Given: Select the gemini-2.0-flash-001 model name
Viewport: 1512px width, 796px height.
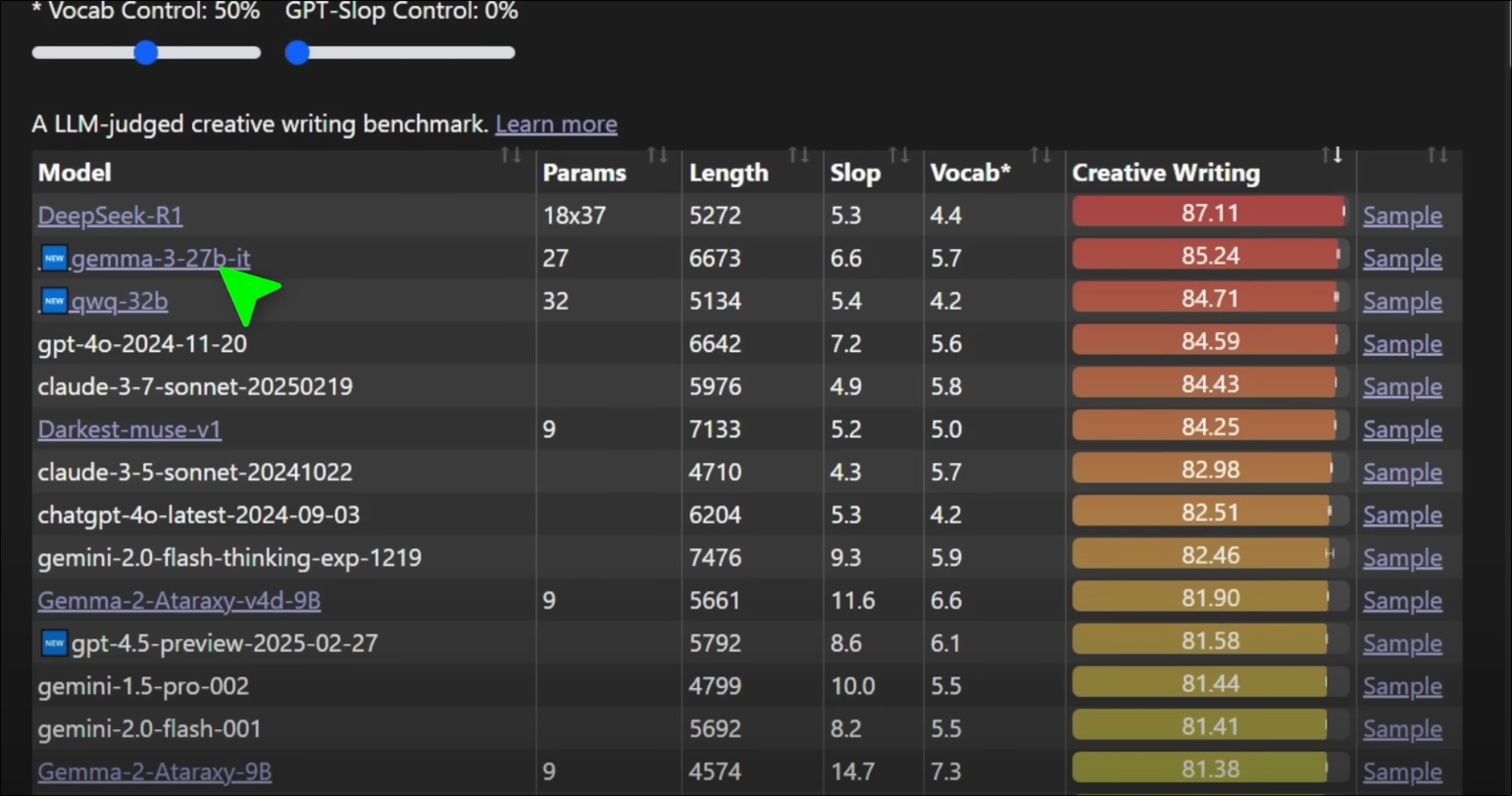Looking at the screenshot, I should tap(150, 729).
